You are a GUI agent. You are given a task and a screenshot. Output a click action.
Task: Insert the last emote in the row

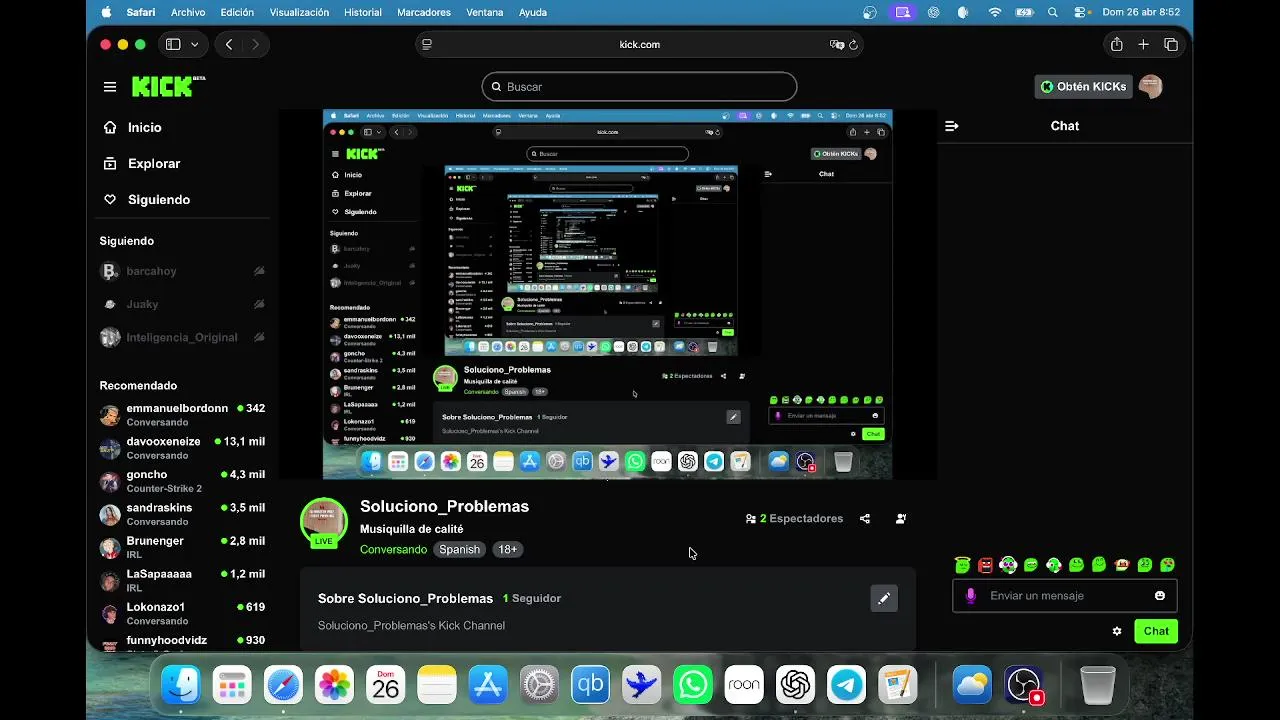click(1167, 565)
